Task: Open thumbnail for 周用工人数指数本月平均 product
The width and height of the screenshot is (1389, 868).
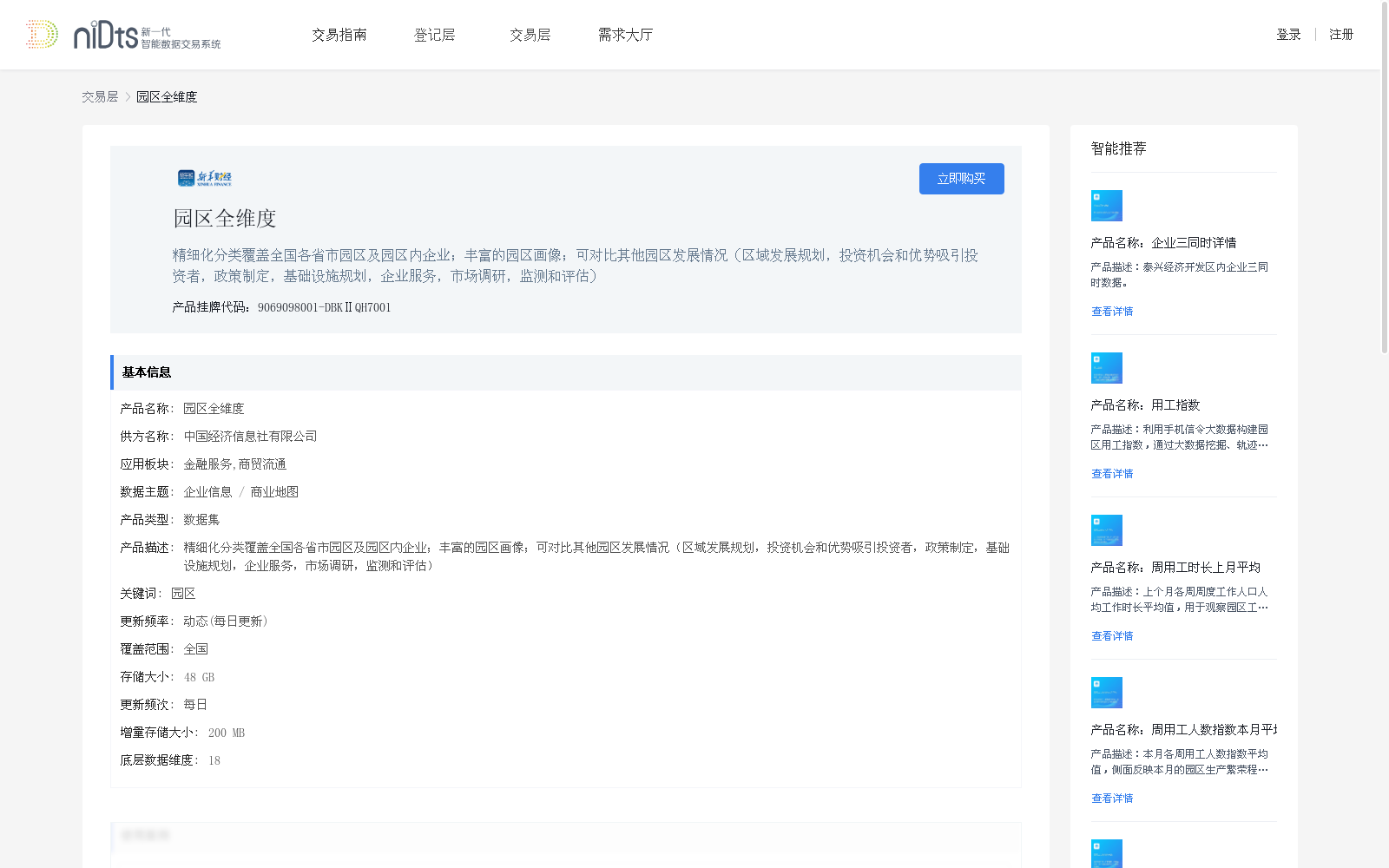Action: (1106, 693)
